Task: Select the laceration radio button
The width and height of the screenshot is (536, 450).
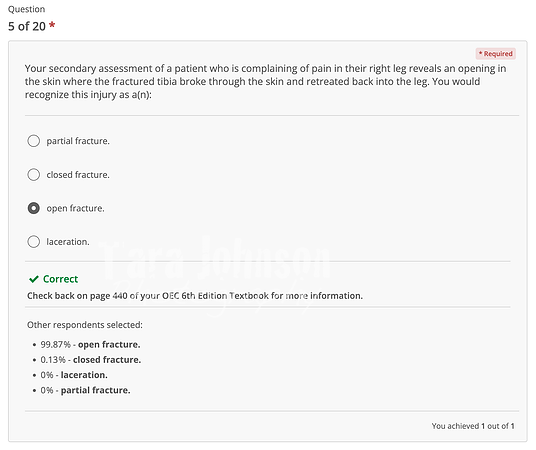Action: tap(34, 241)
